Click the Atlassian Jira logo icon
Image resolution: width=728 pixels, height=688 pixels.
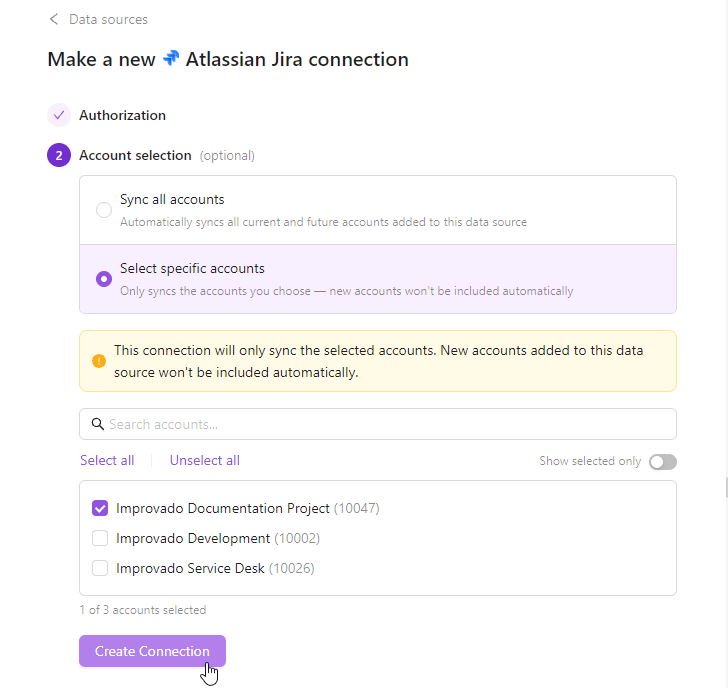coord(171,59)
